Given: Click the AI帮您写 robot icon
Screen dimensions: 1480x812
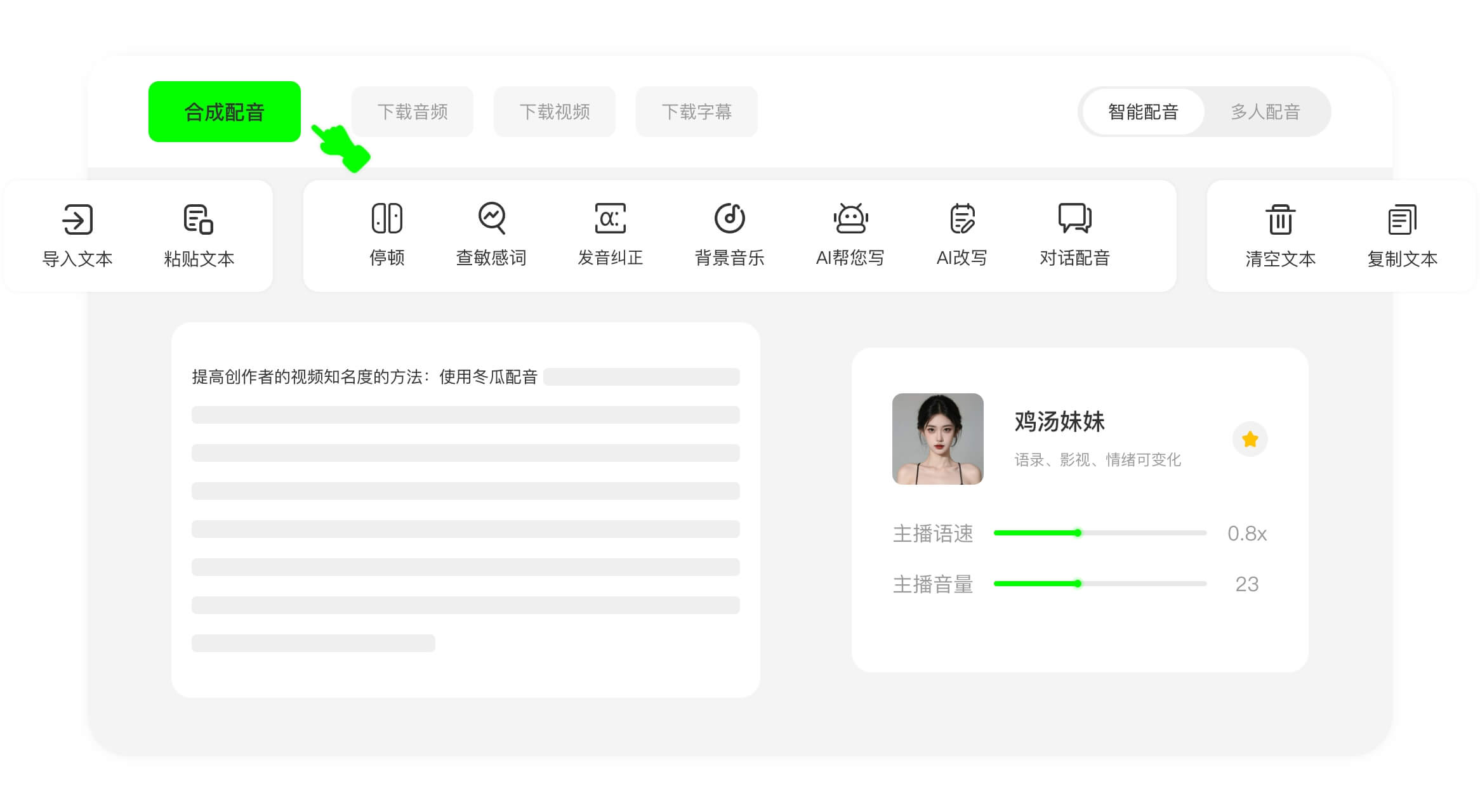Looking at the screenshot, I should (x=850, y=218).
